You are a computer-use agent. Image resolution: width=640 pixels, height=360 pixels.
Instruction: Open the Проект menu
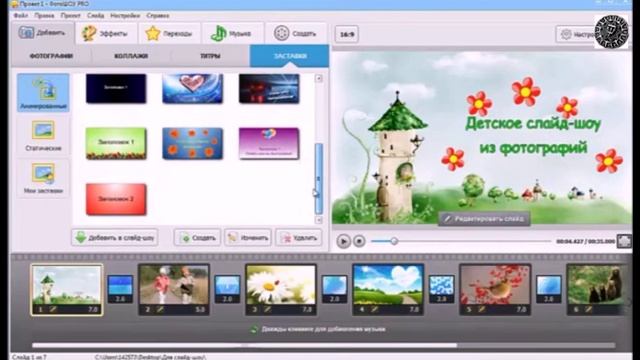(x=71, y=16)
